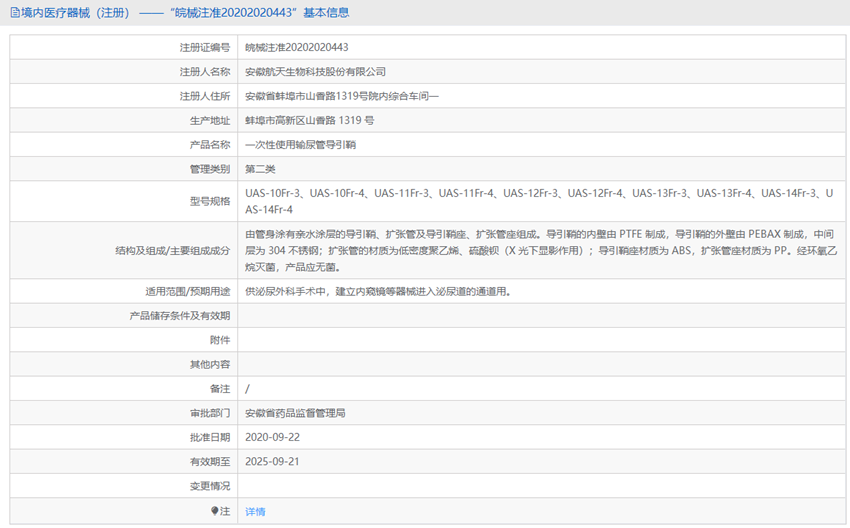This screenshot has width=850, height=528.
Task: Click the 型号规格 label
Action: 210,201
